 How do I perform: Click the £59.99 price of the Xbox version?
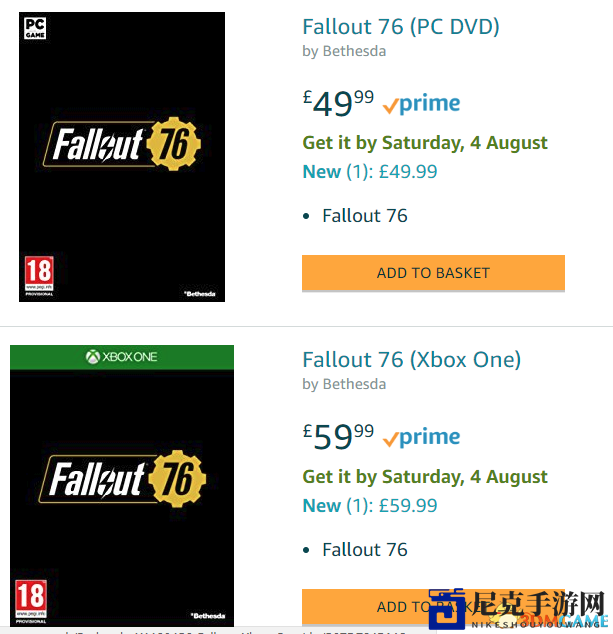pyautogui.click(x=338, y=437)
